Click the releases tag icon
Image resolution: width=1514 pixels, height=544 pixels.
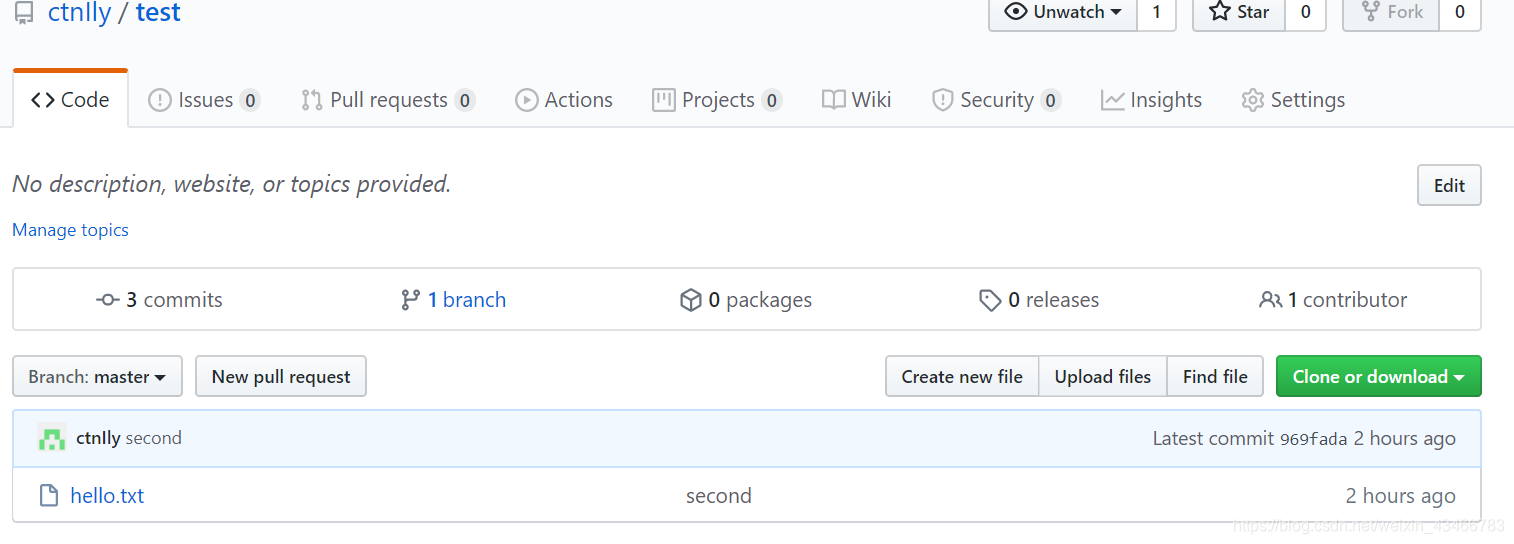[990, 300]
